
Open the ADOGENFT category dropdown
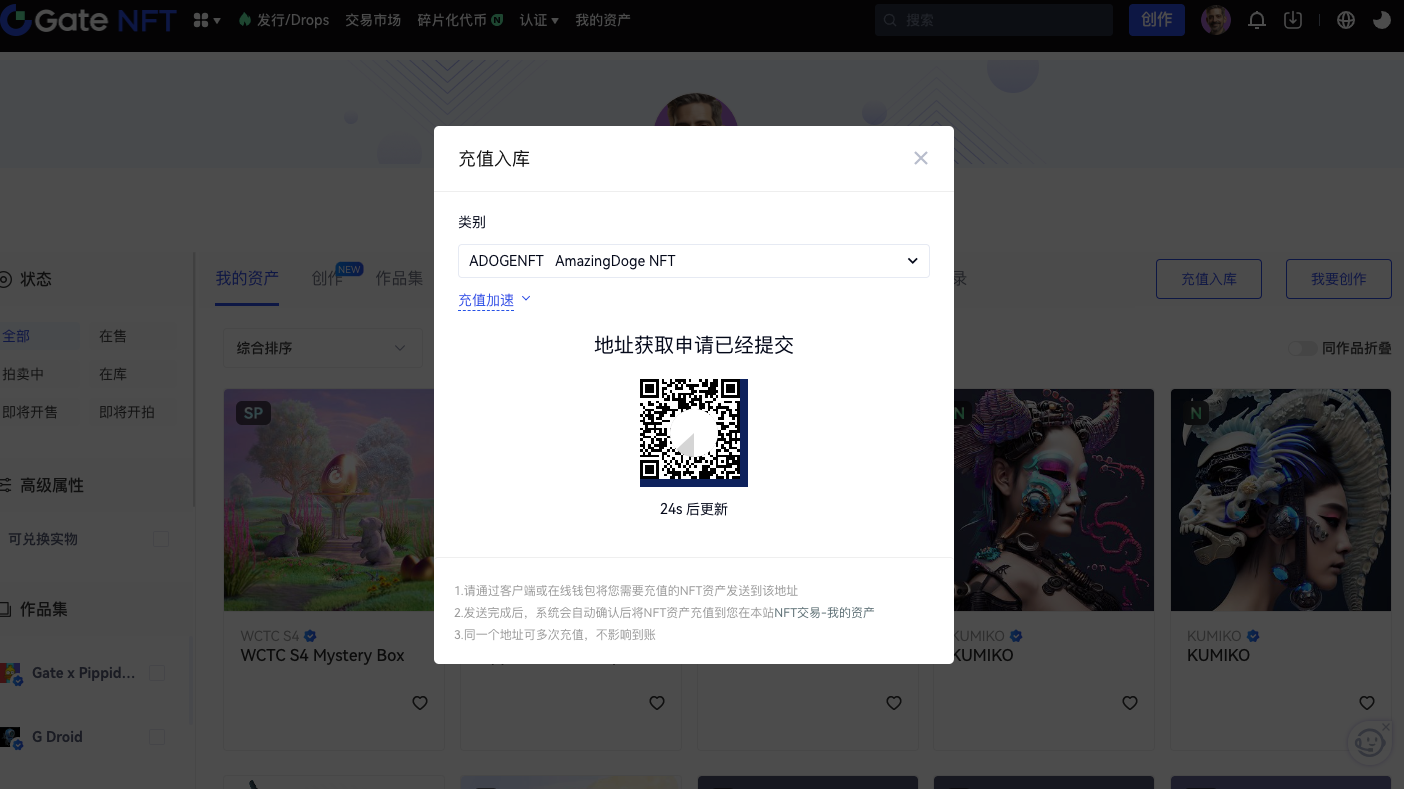coord(693,261)
